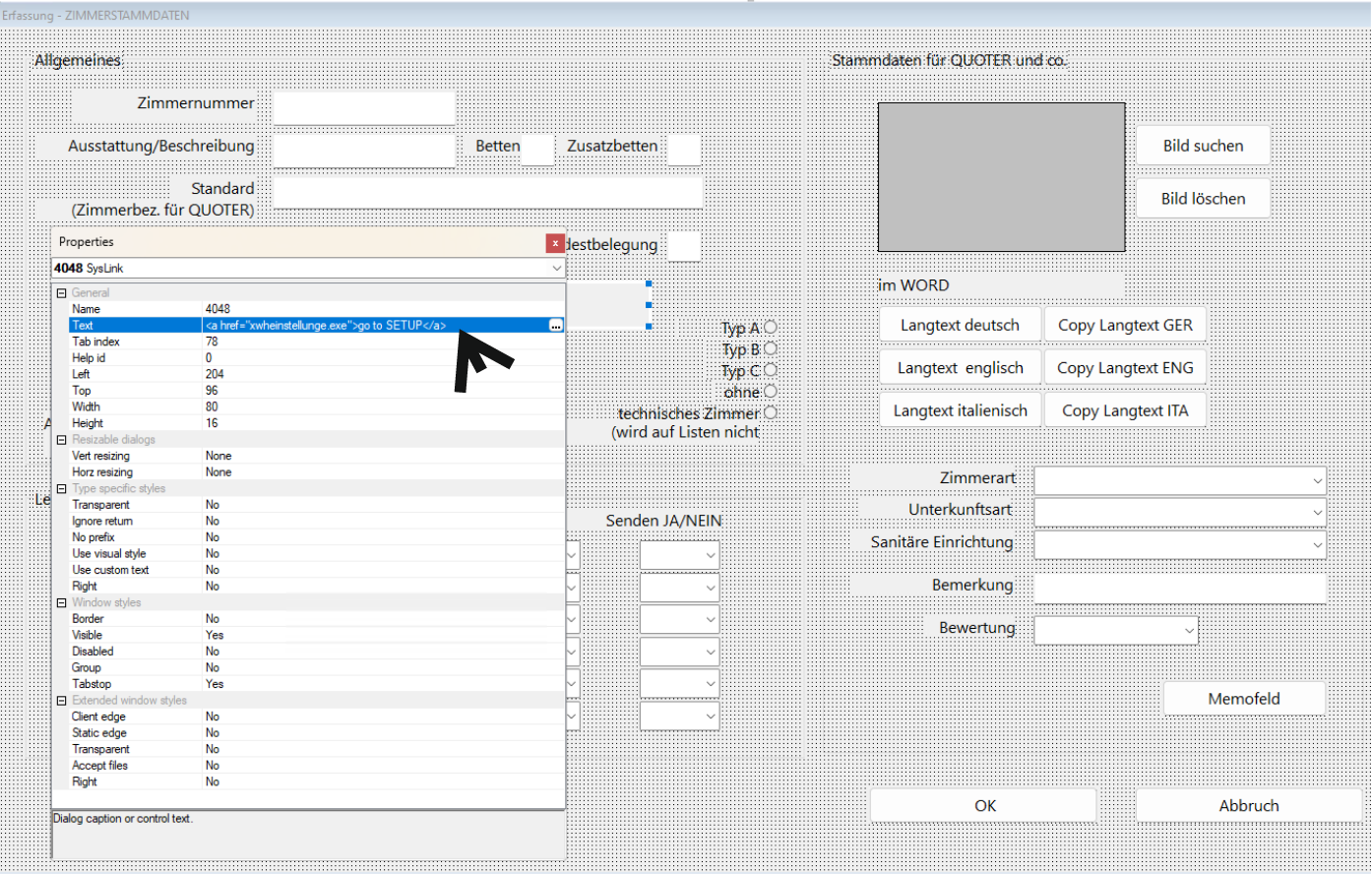Select the Disabled property row
Viewport: 1372px width, 874px height.
309,651
